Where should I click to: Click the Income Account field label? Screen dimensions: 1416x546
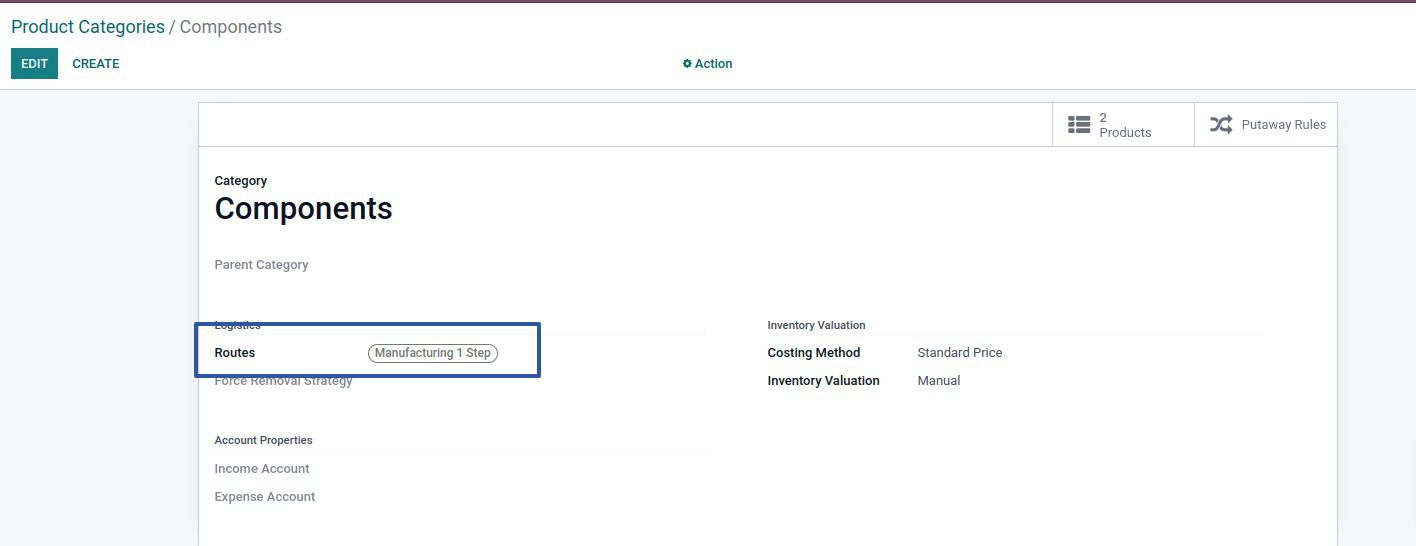click(262, 469)
